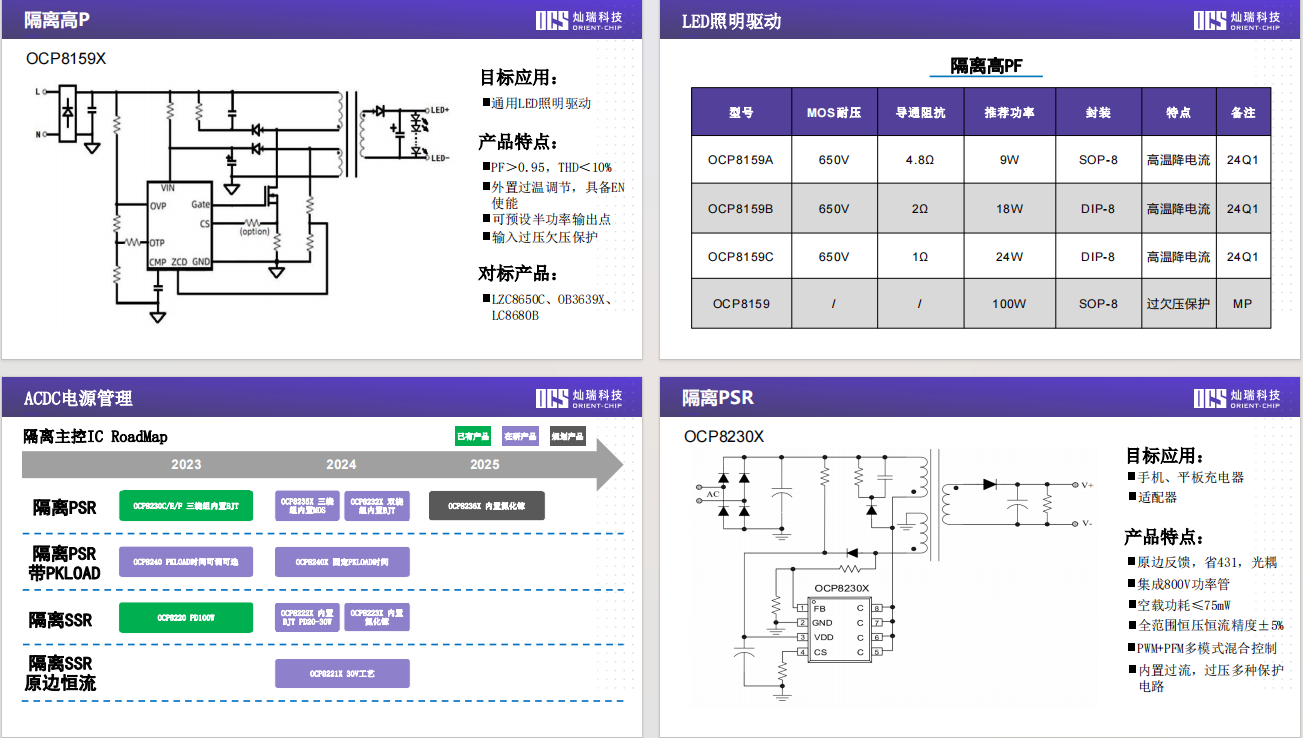This screenshot has width=1303, height=738.
Task: Click the 隔离PSR带PKLOAD row label
Action: click(x=65, y=563)
